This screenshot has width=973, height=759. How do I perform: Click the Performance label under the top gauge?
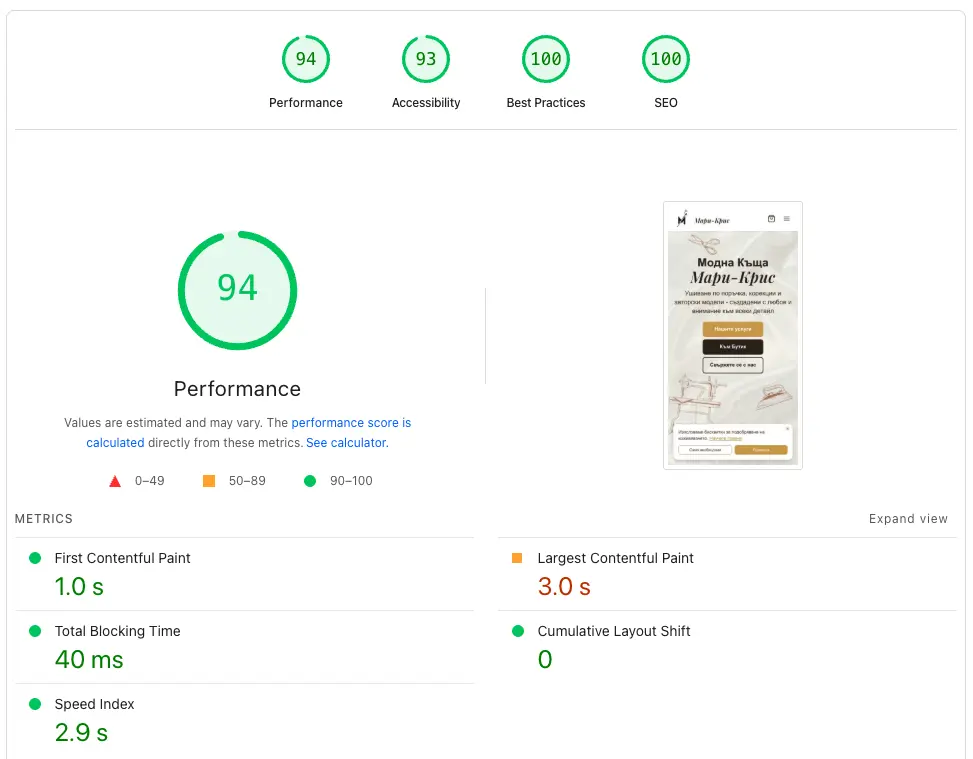305,103
